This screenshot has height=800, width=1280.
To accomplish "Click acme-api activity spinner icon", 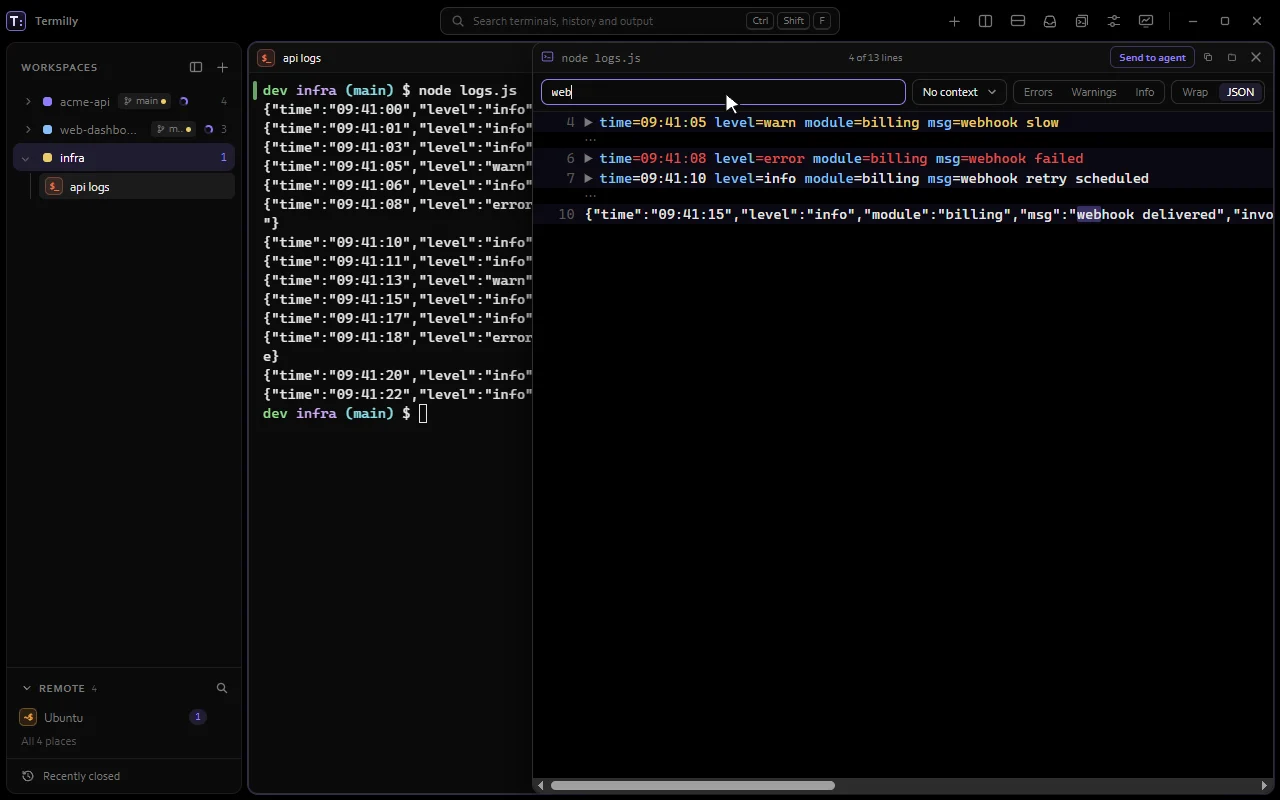I will point(183,101).
